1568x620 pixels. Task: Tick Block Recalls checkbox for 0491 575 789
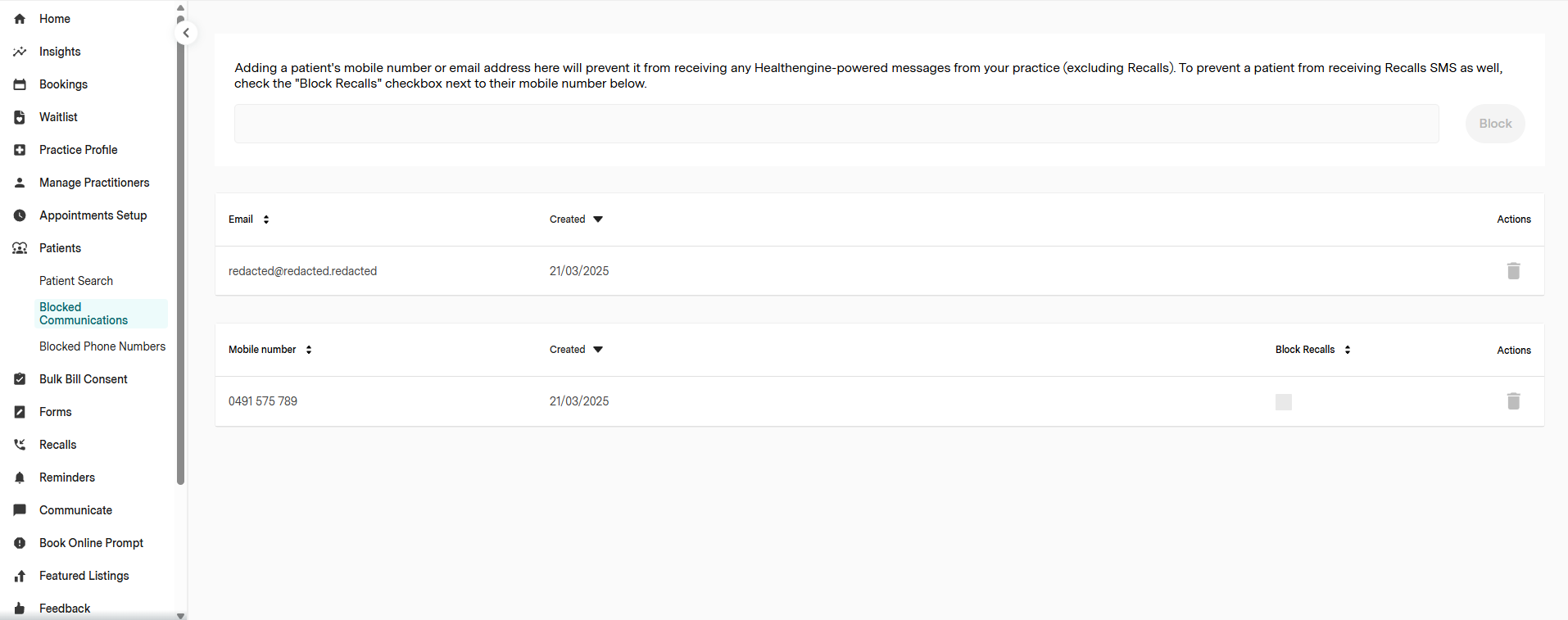pos(1283,402)
